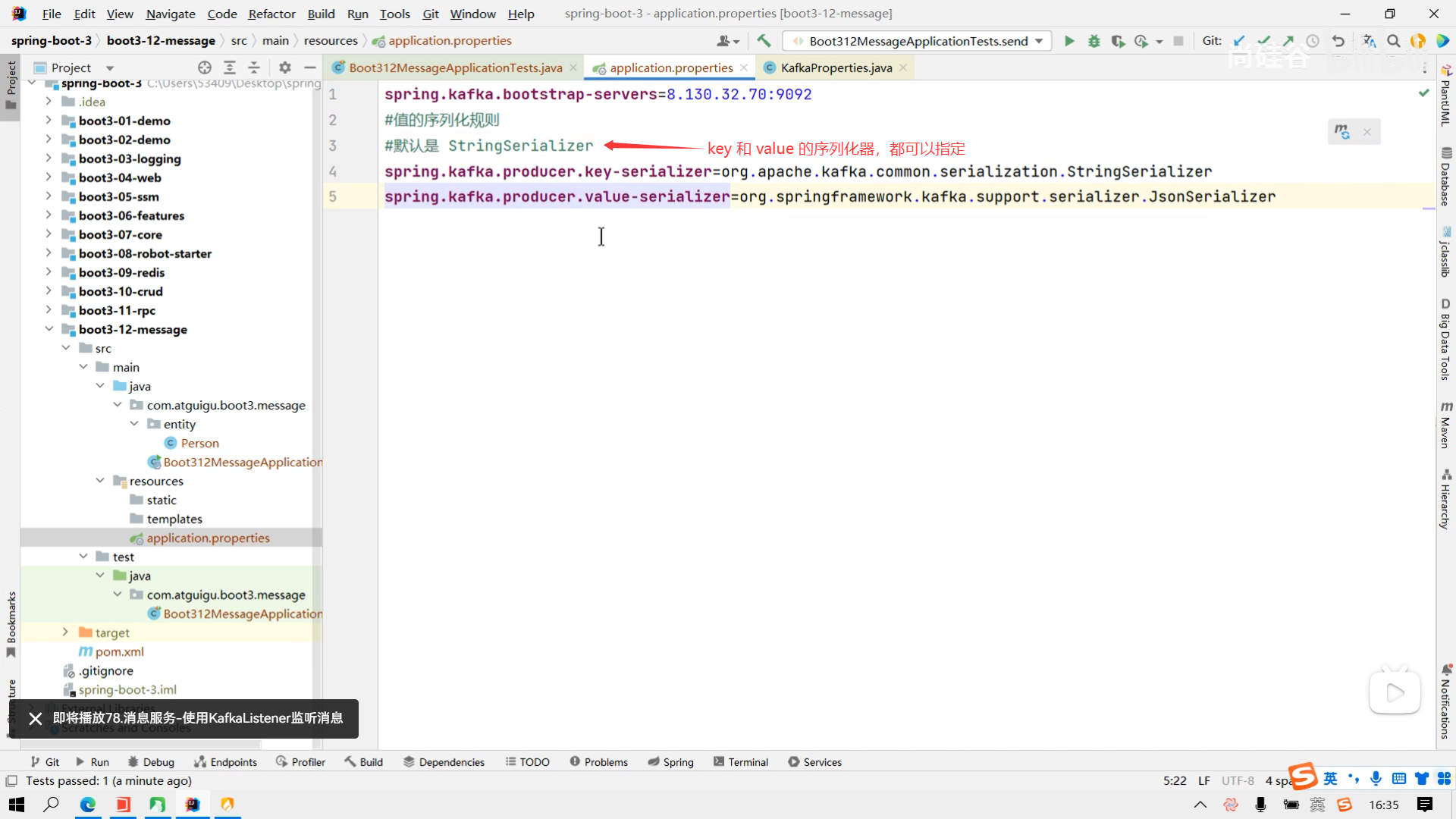The image size is (1456, 819).
Task: Toggle the Notifications side panel
Action: 1445,701
